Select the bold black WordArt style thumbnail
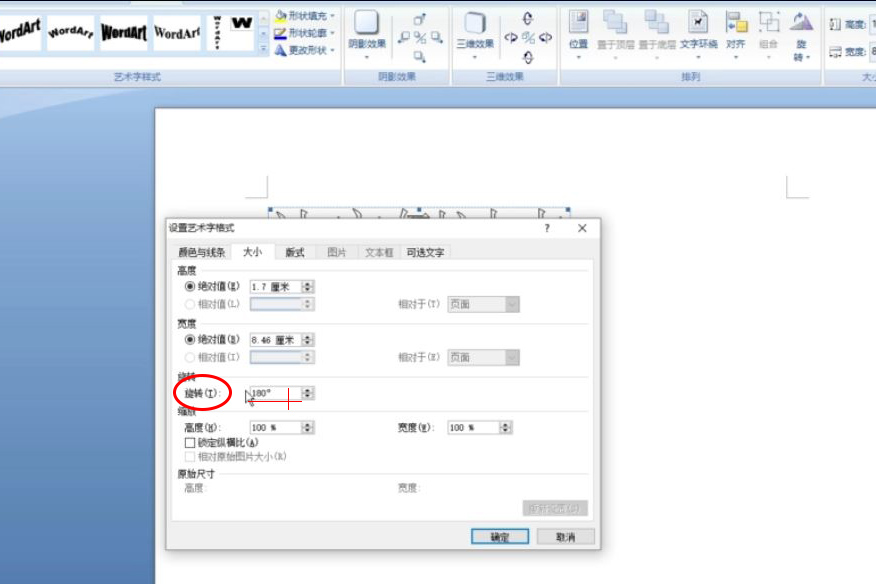 point(123,32)
